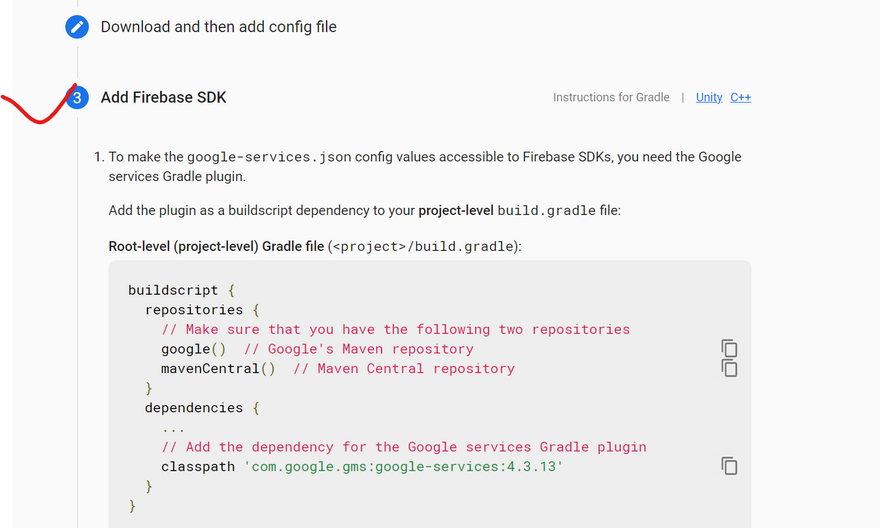Collapse the Add Firebase SDK step heading

(163, 98)
